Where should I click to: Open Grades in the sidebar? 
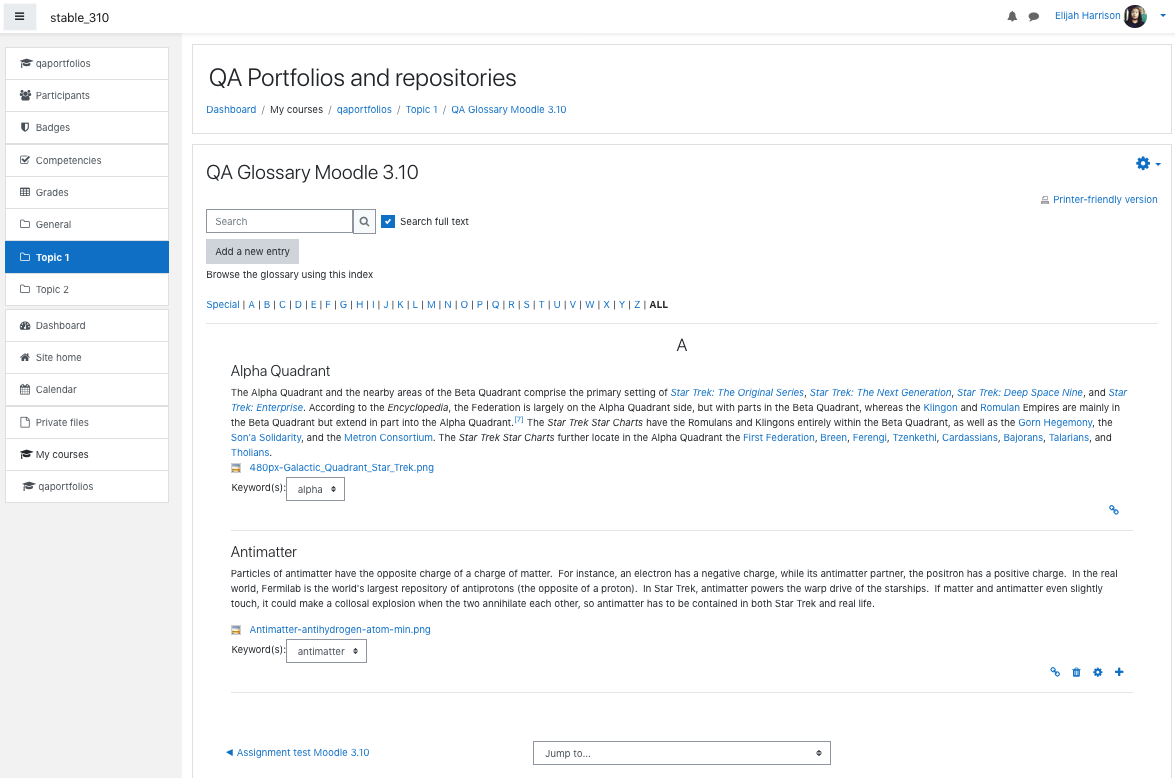(x=87, y=193)
